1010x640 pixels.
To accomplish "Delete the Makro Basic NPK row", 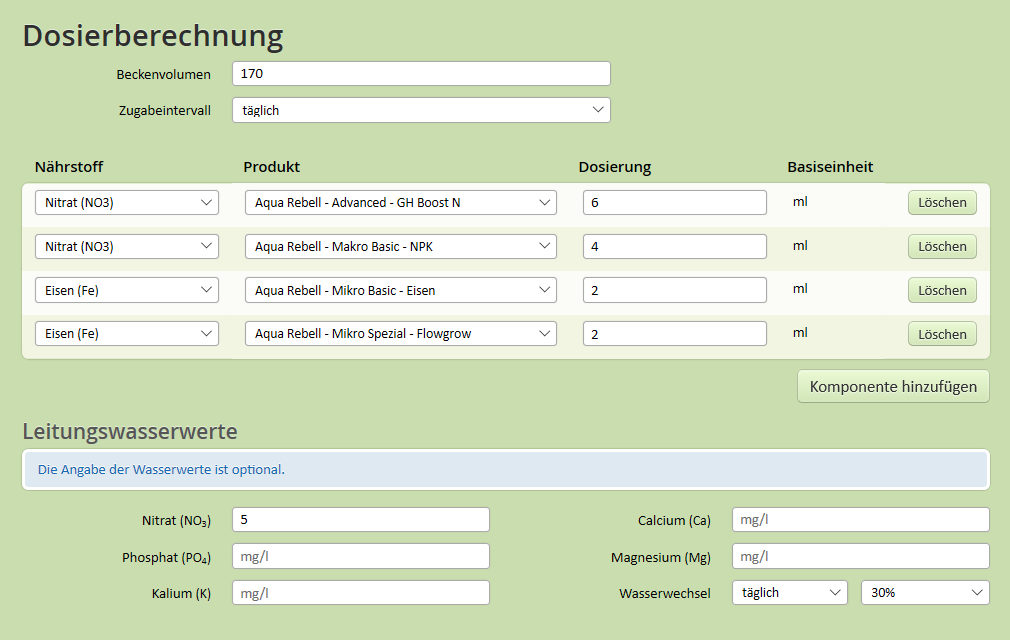I will point(941,247).
